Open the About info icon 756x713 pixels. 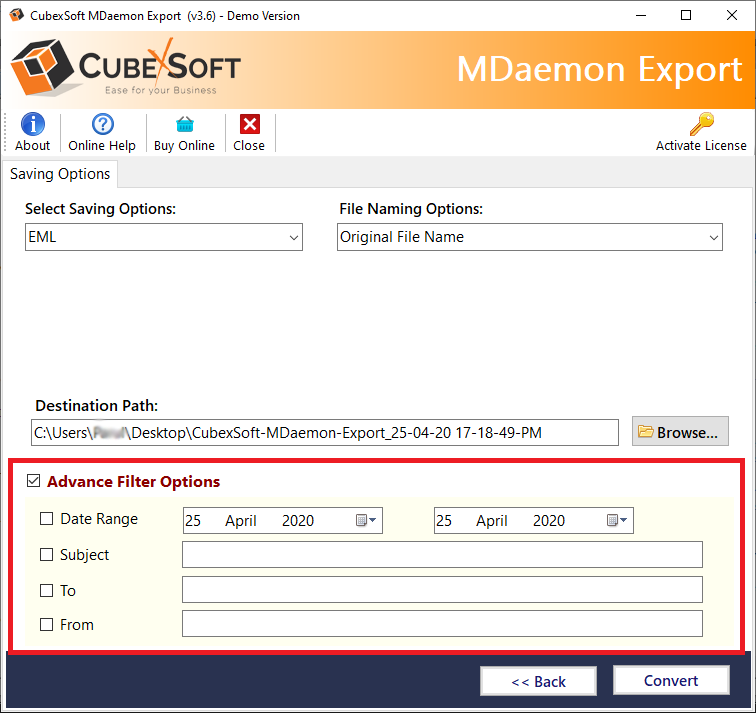pyautogui.click(x=32, y=124)
